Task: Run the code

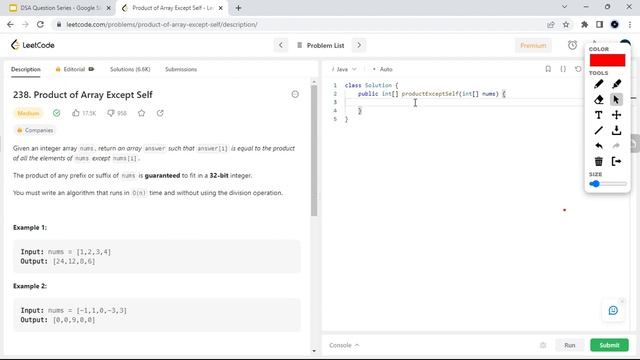Action: [570, 345]
